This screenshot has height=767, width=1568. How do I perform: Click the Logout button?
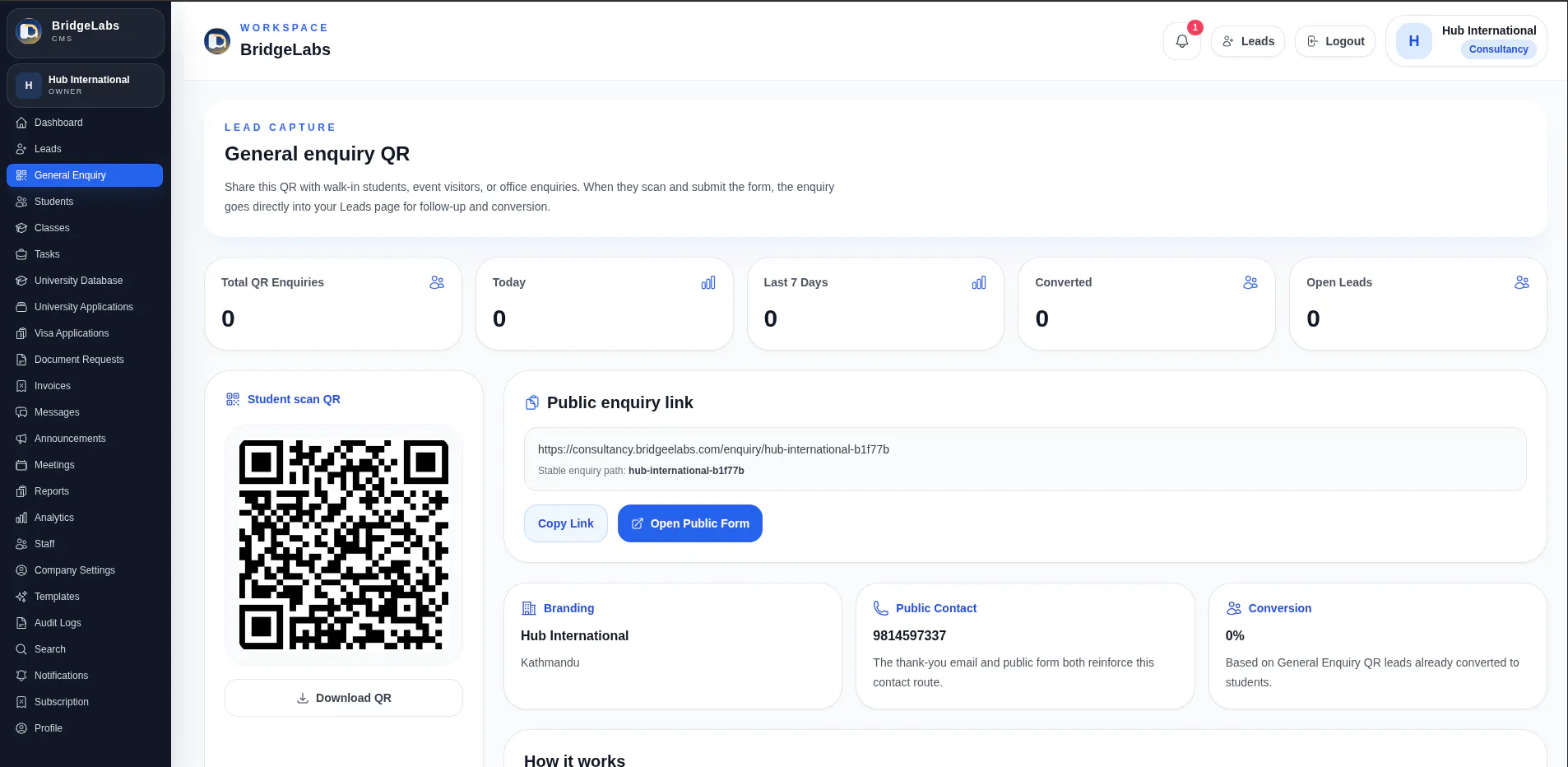1335,41
